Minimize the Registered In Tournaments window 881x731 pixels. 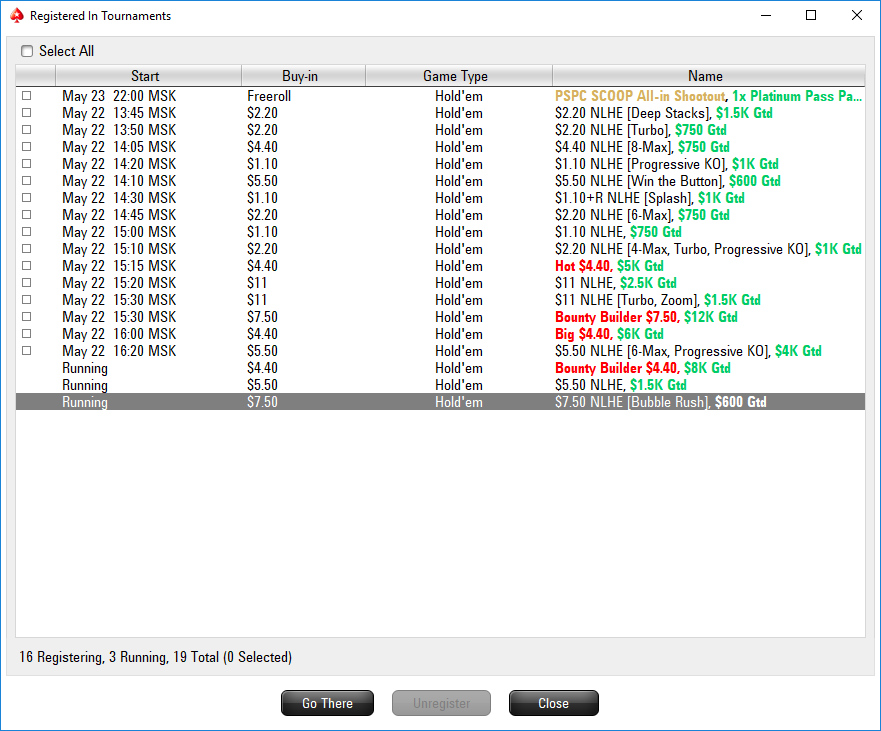coord(765,15)
